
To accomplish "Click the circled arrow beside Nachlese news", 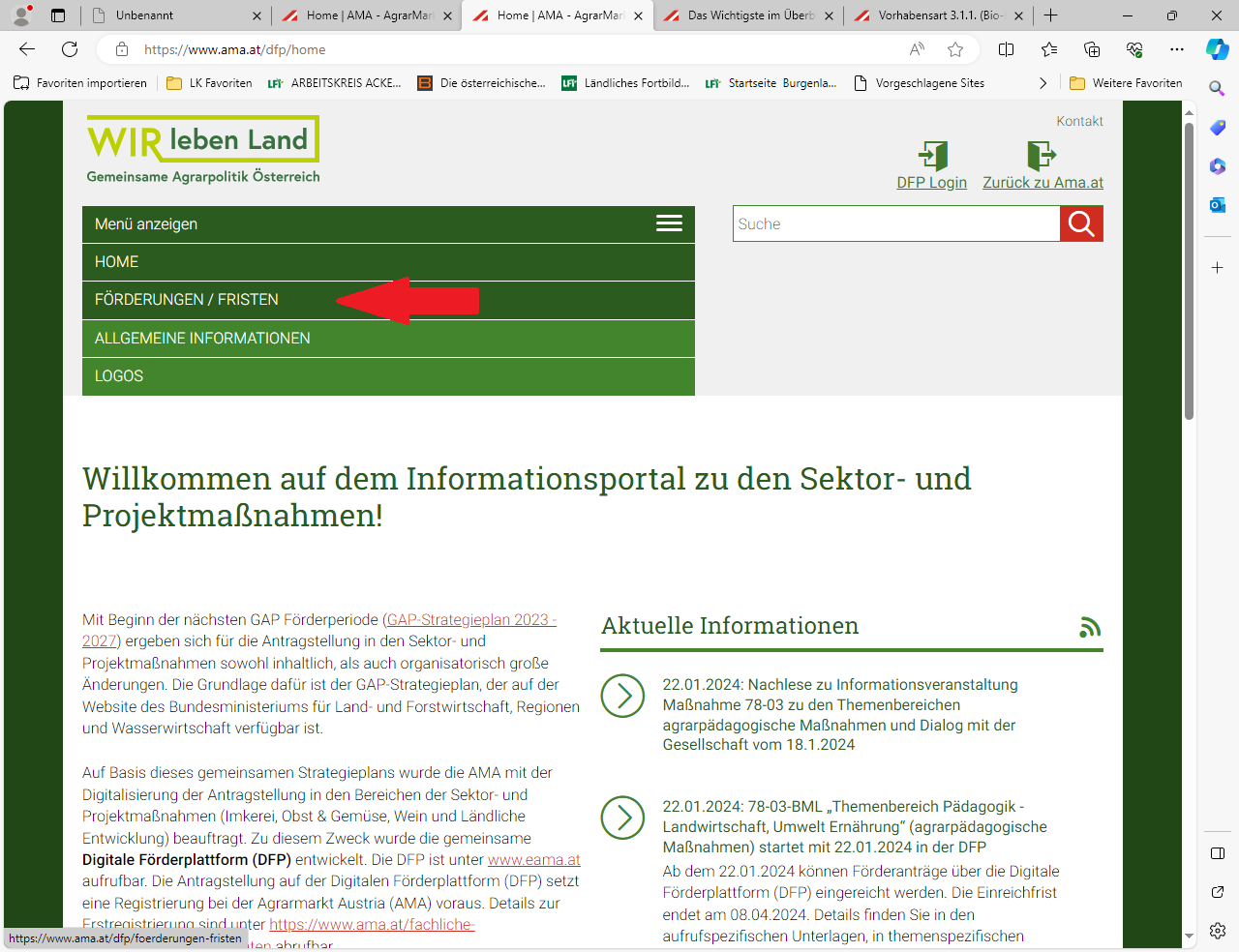I will [622, 696].
